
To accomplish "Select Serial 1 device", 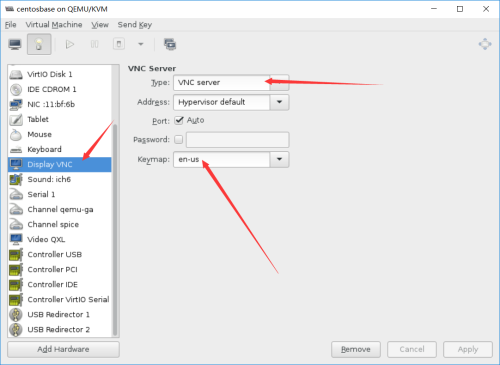I will (60, 194).
